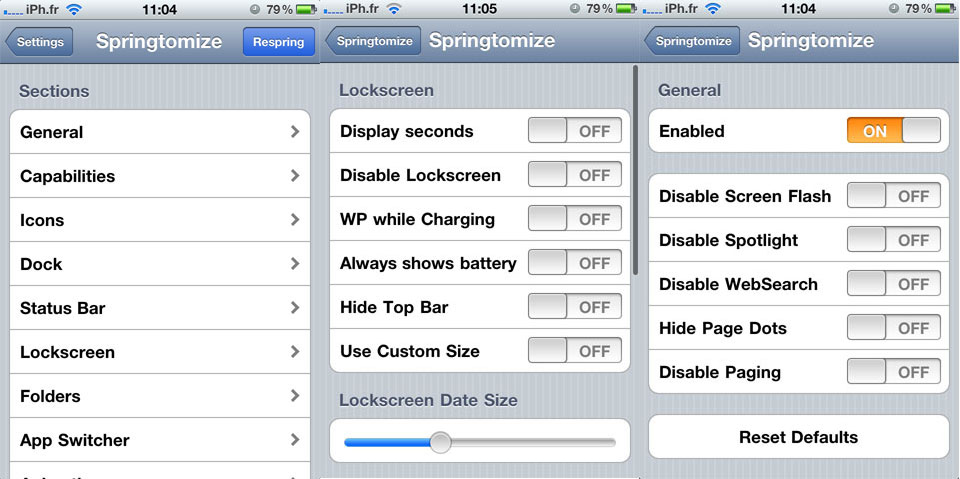Click the chevron arrow on the Capabilities row

[x=295, y=176]
